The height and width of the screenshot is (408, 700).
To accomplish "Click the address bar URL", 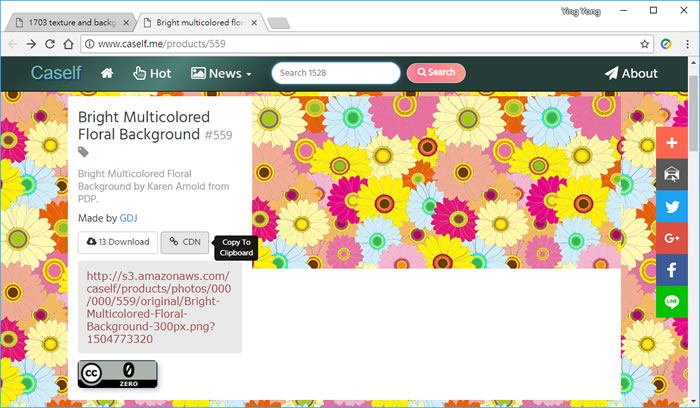I will point(162,44).
